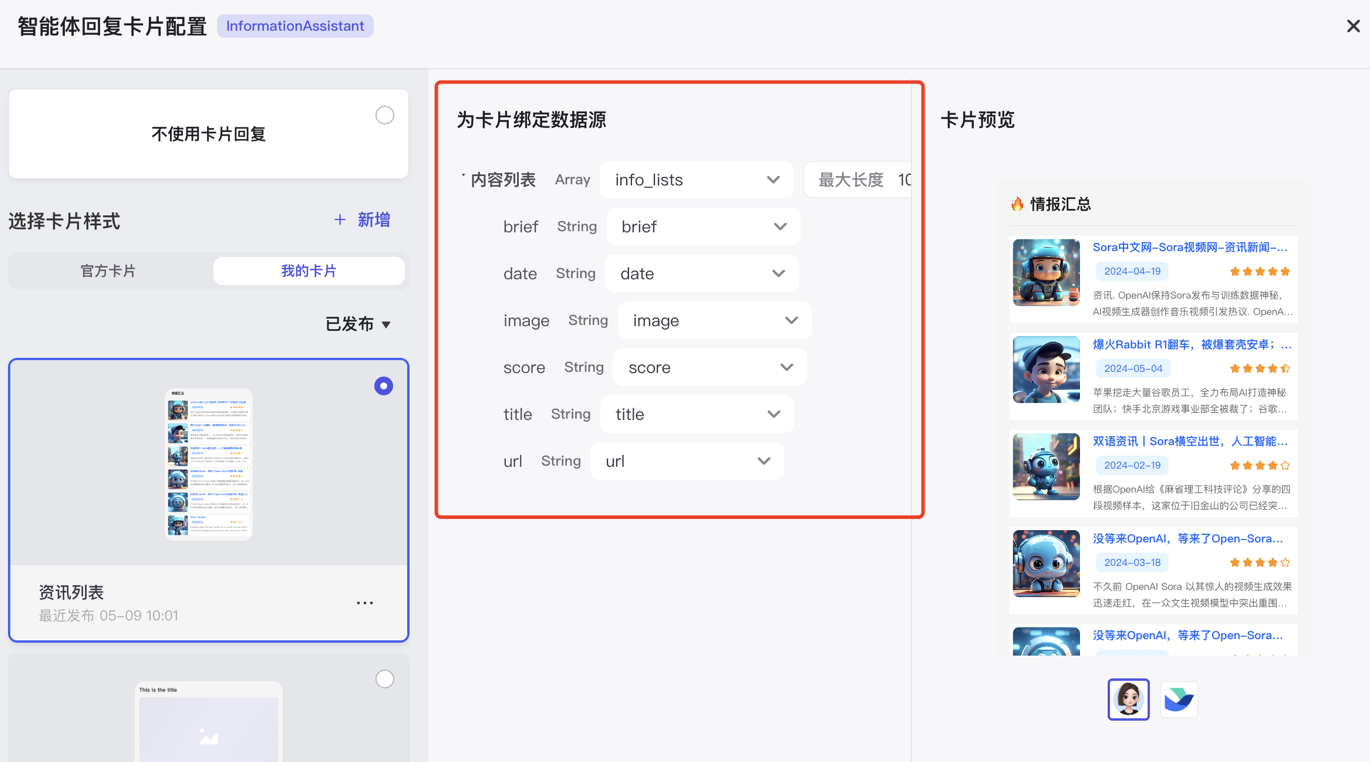
Task: Click the 'This is the title' card thumbnail
Action: tap(209, 722)
